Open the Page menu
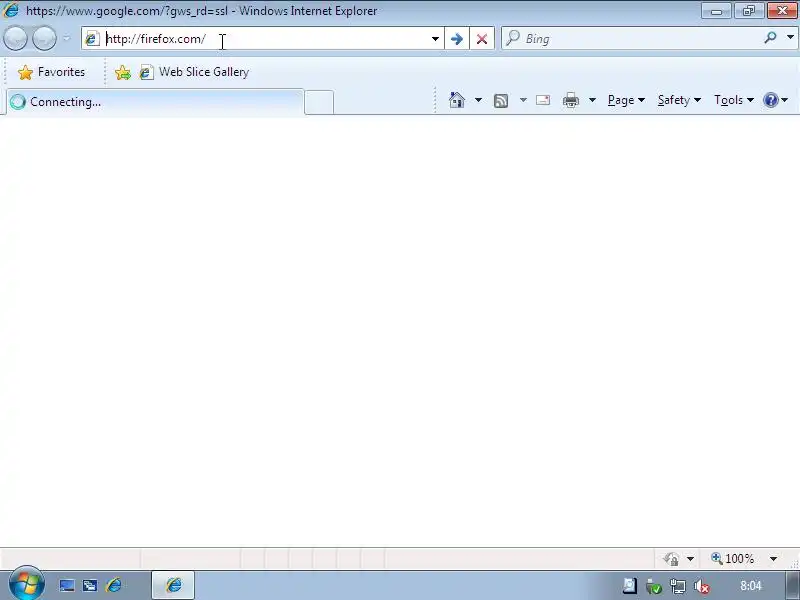Screen dimensions: 800x600 click(626, 100)
